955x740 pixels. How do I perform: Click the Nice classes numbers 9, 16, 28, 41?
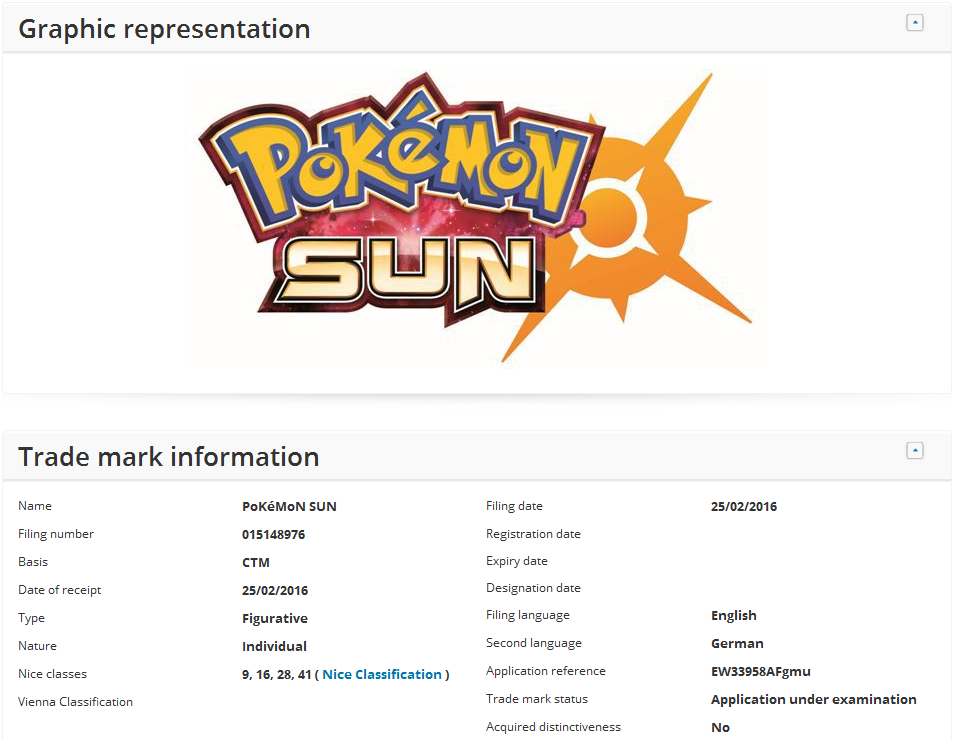(277, 674)
